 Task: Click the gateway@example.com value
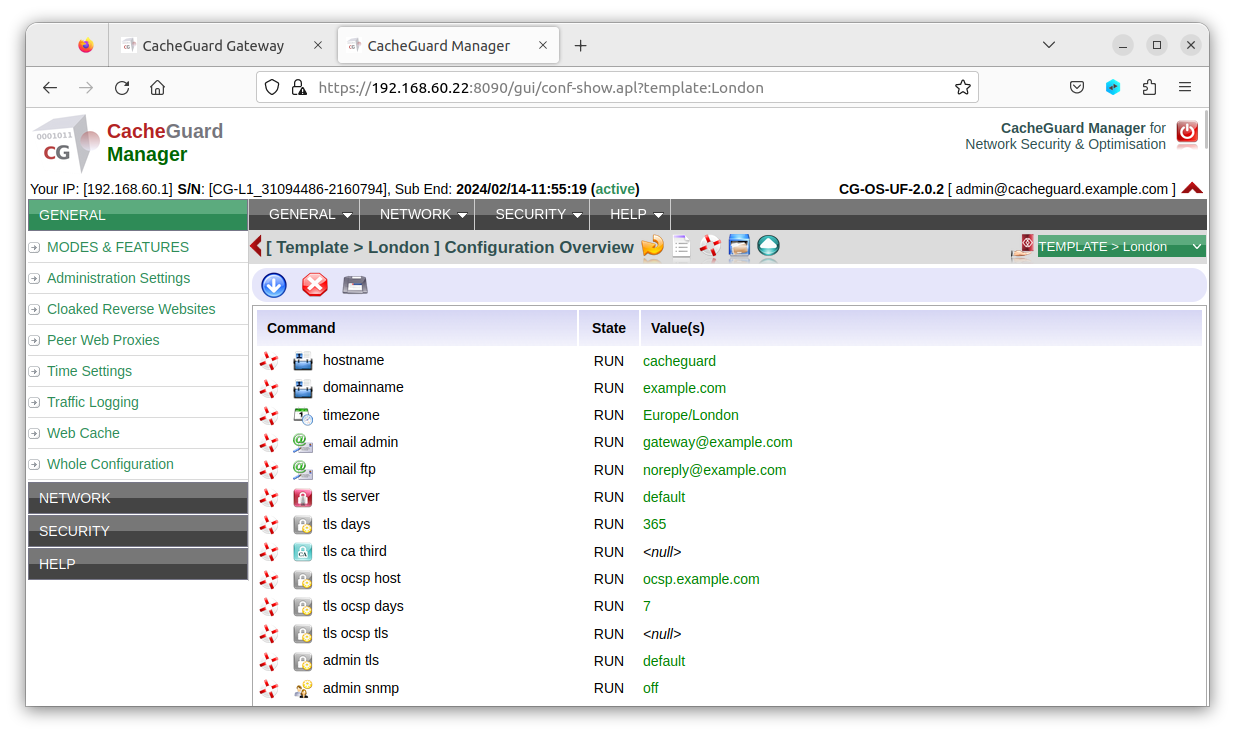point(718,442)
